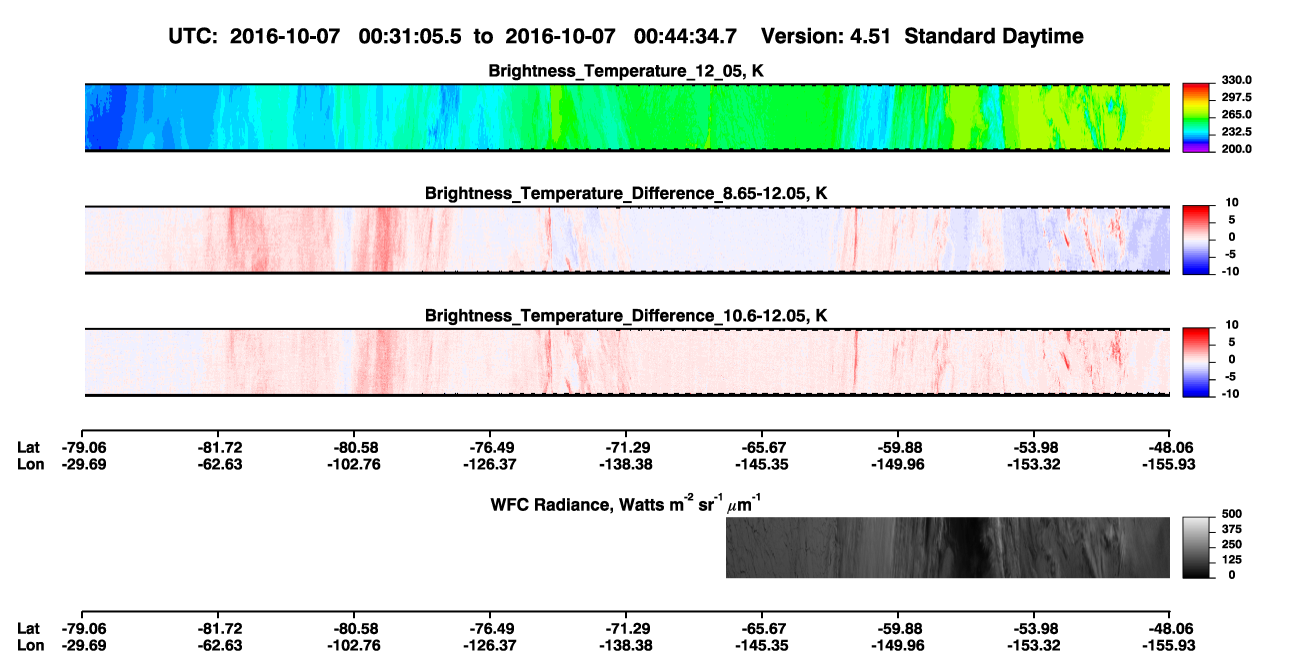Click longitude -155.93 on the axis under the temperature panels

(1169, 464)
